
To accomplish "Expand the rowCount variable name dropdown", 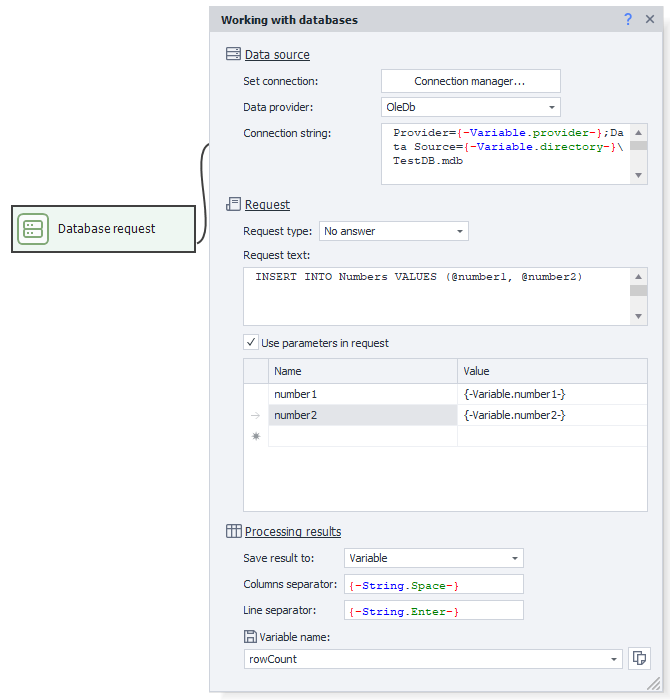I will [613, 659].
